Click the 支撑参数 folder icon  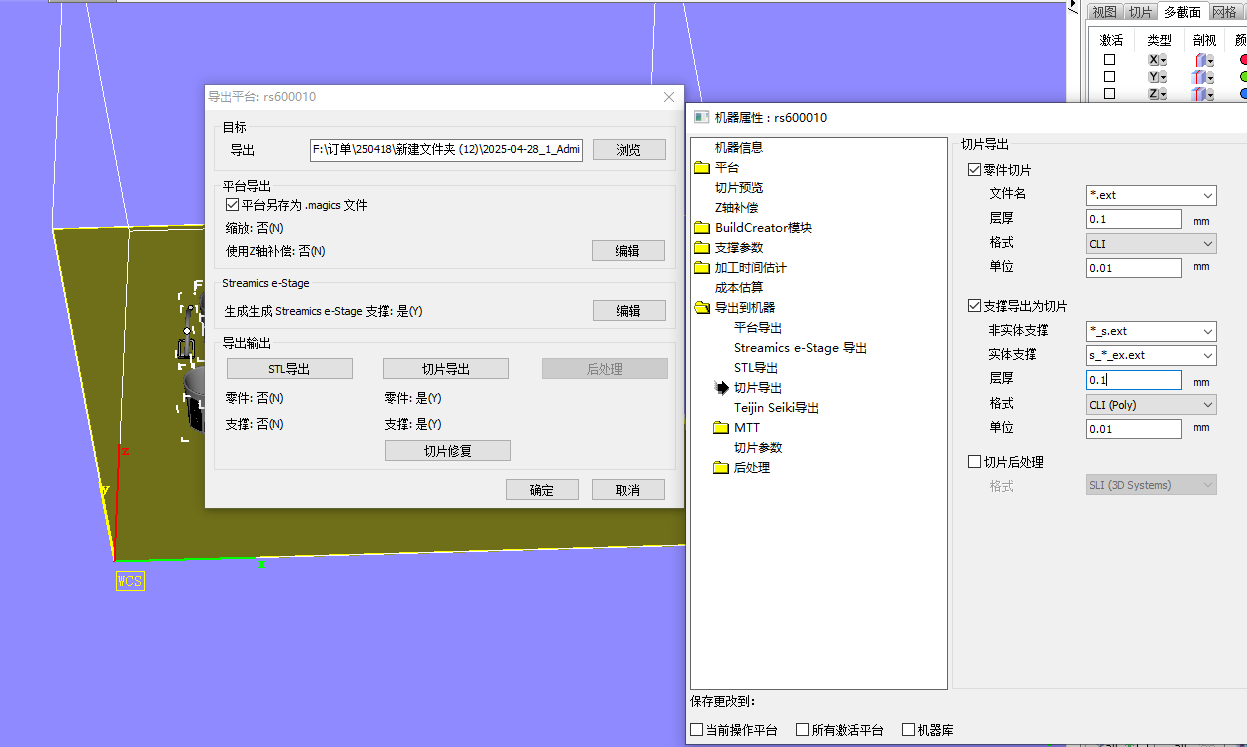[701, 248]
